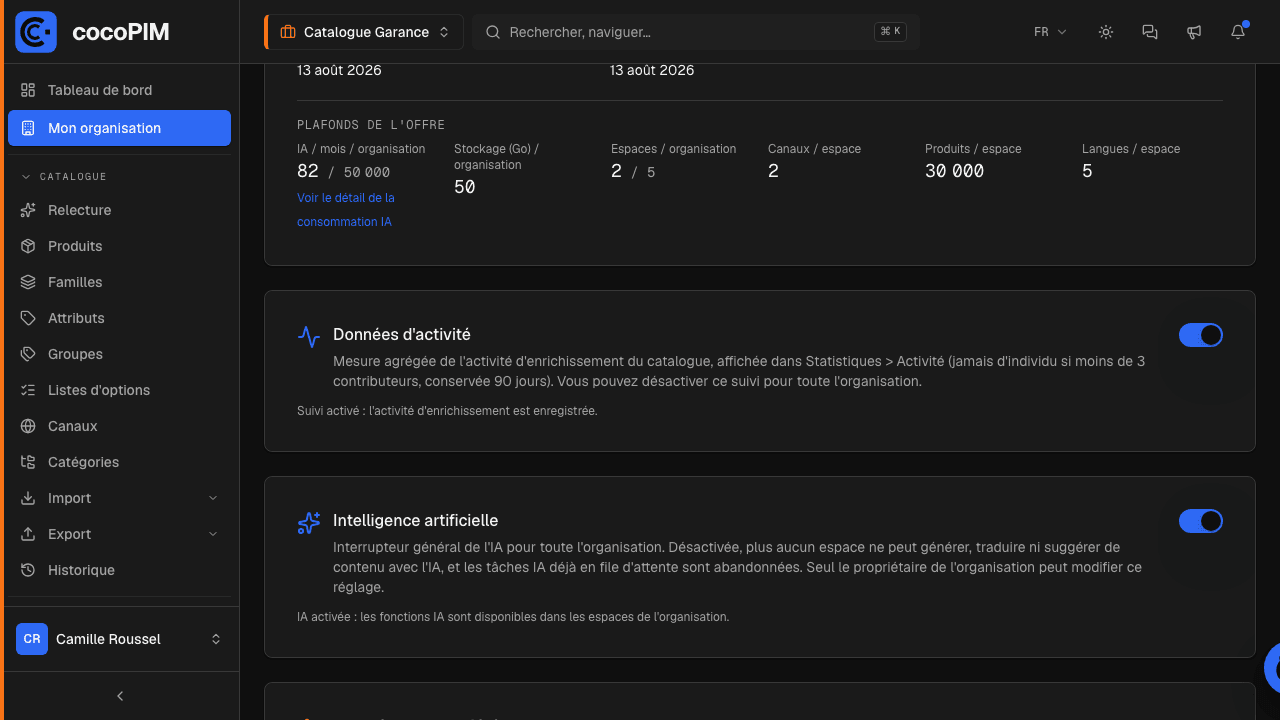Click the Import download icon

coord(28,498)
